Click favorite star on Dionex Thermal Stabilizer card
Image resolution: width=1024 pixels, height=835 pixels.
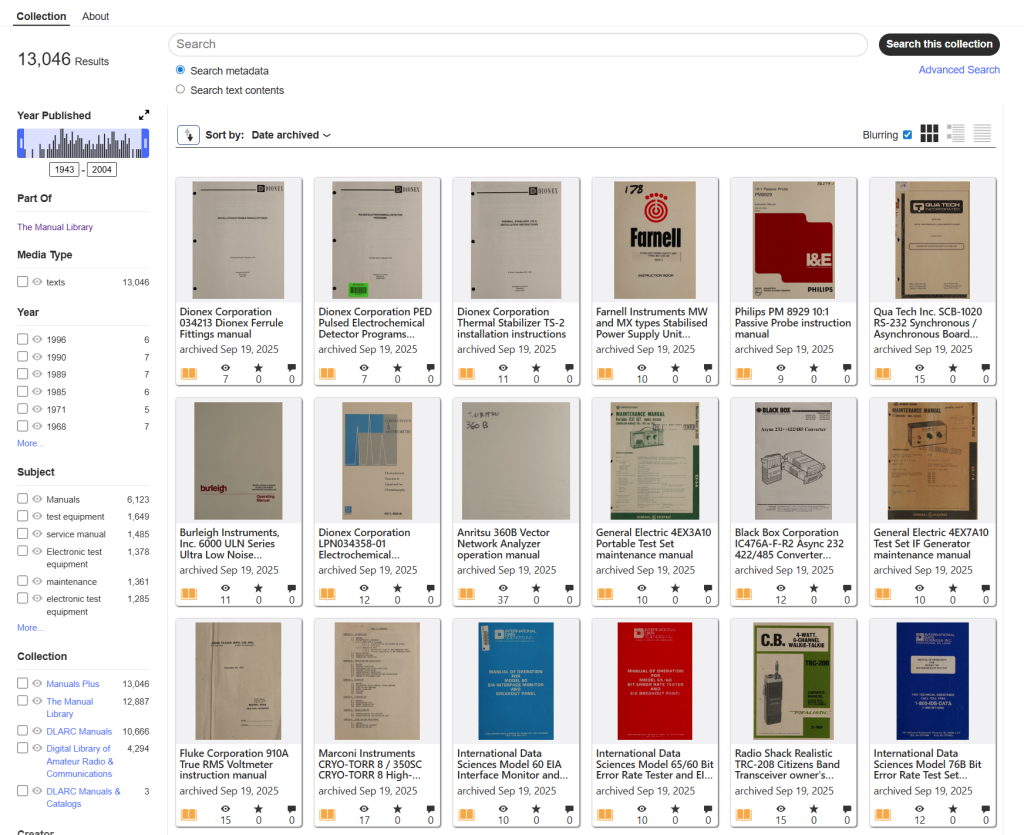pyautogui.click(x=536, y=368)
